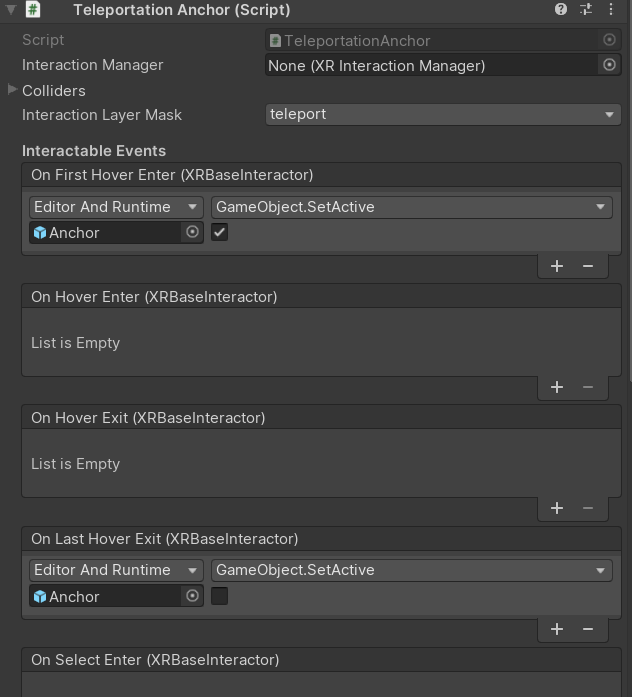
Task: Open object picker for Last Hover Exit Anchor
Action: click(x=193, y=596)
